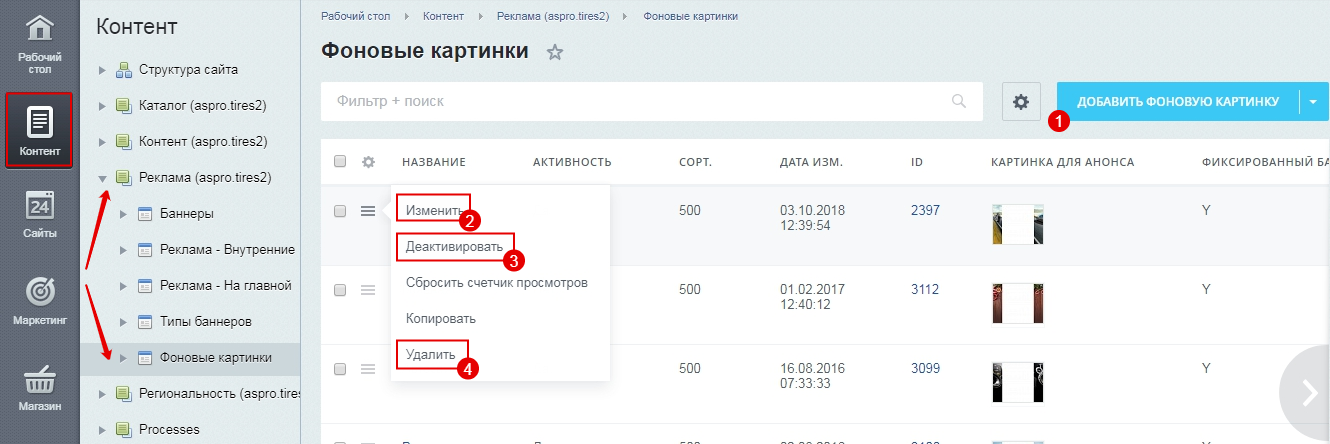Check the row with ID 3099
This screenshot has height=444, width=1330.
click(x=340, y=369)
